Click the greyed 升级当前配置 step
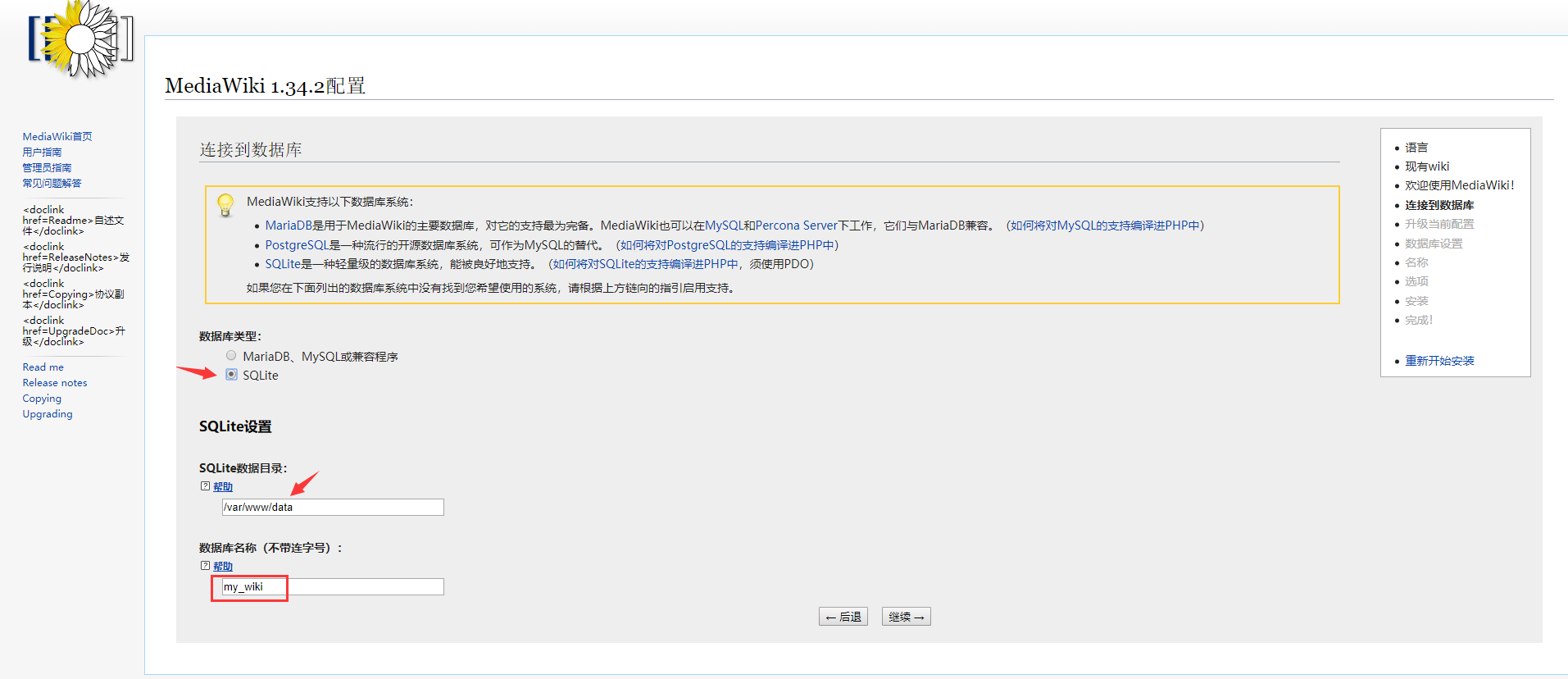This screenshot has height=679, width=1568. [1439, 224]
